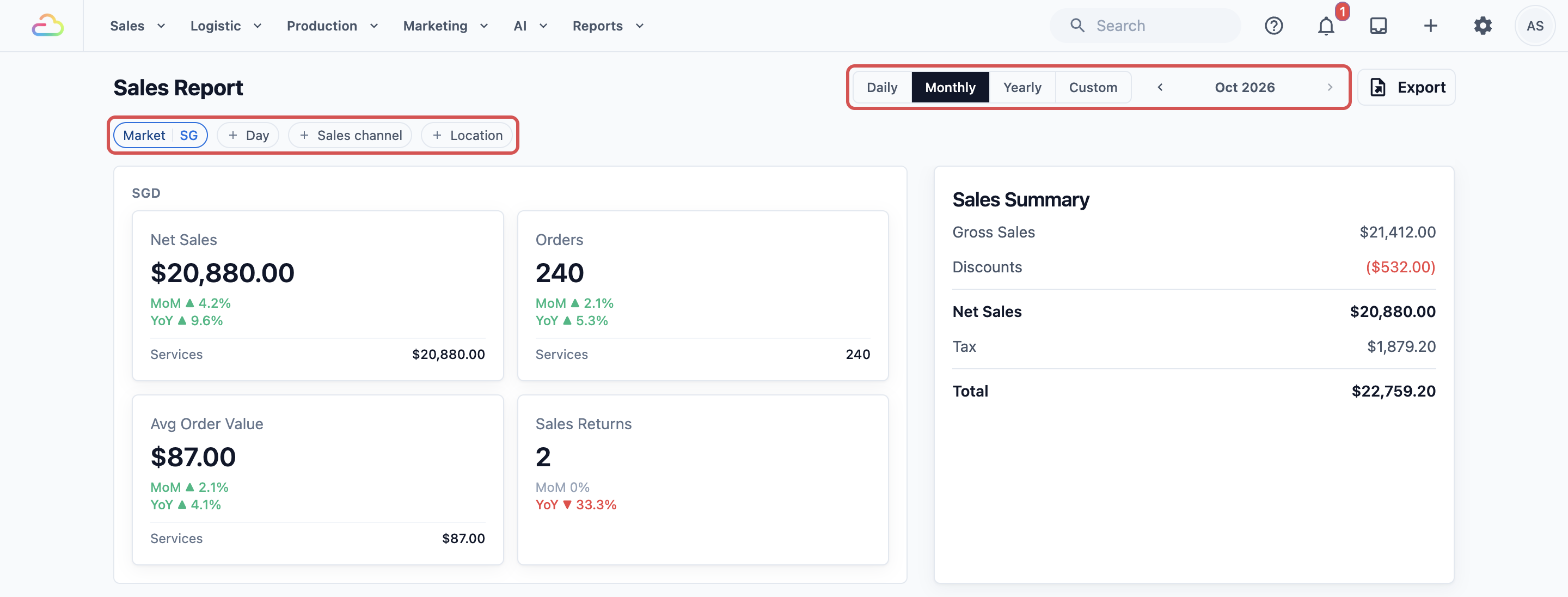Open the AS user avatar
1568x597 pixels.
[x=1535, y=26]
